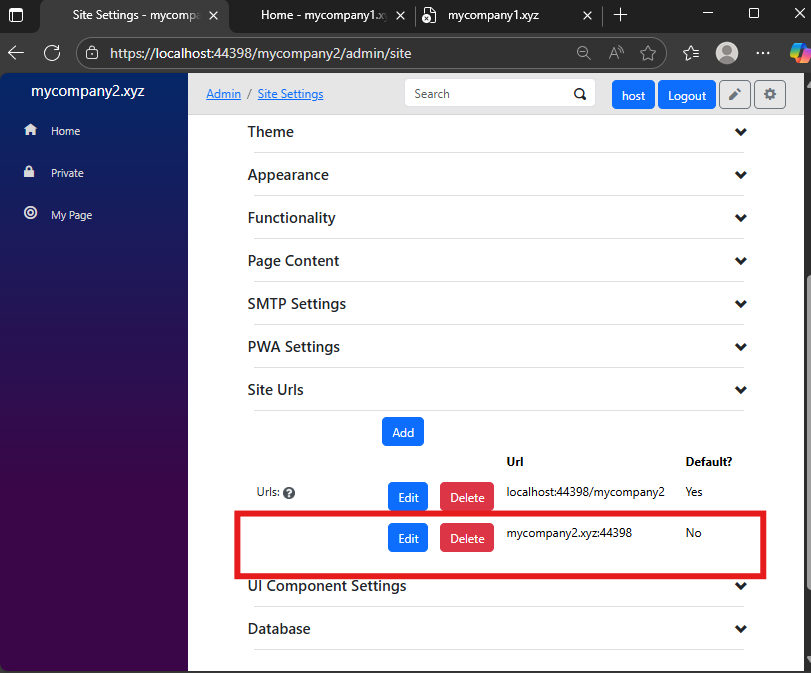Click the Add button for site URLs
The height and width of the screenshot is (673, 811).
[403, 432]
